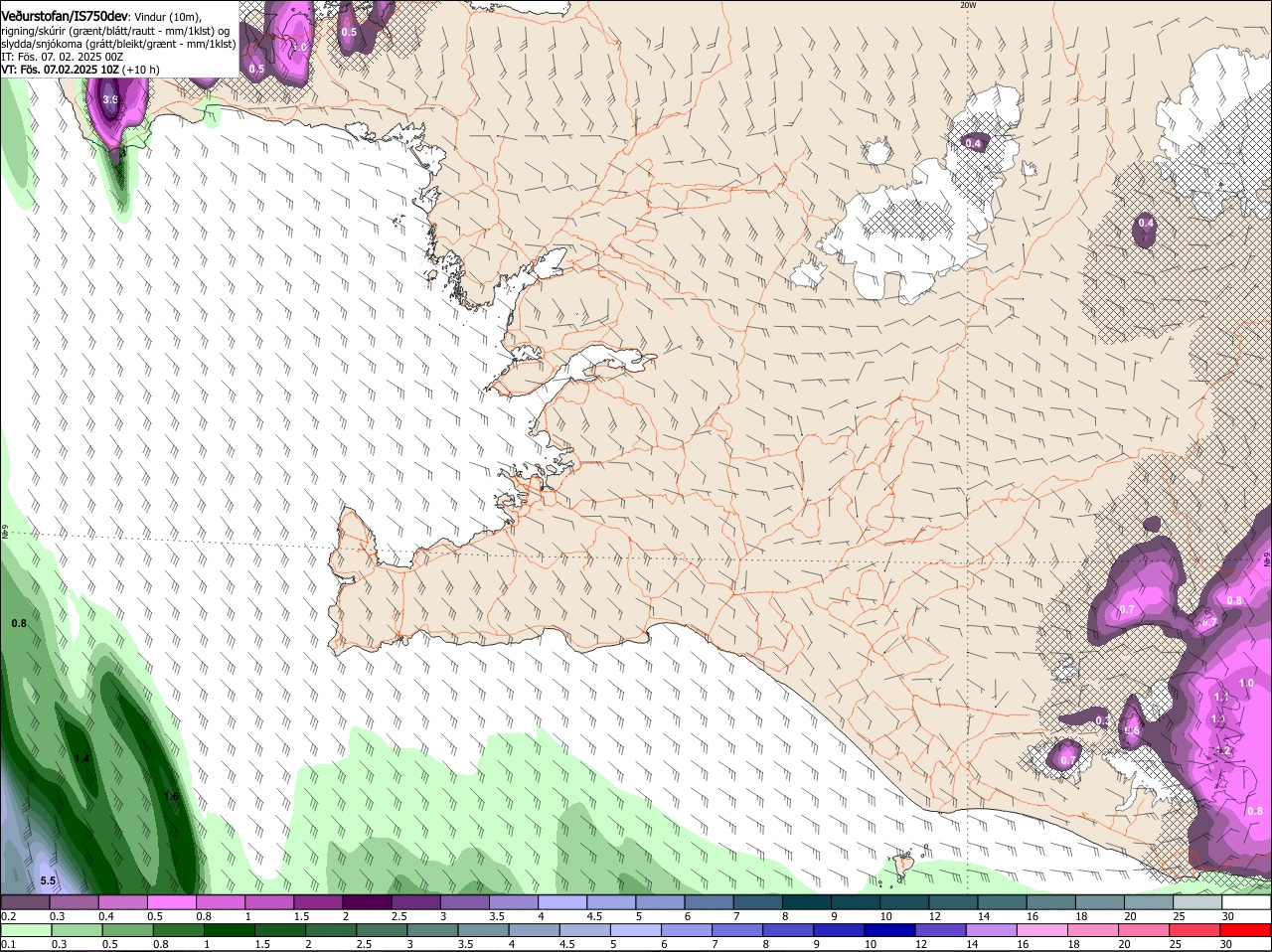Select lower legend swatch starting at 7
Screen dimensions: 1272x952
tap(739, 930)
